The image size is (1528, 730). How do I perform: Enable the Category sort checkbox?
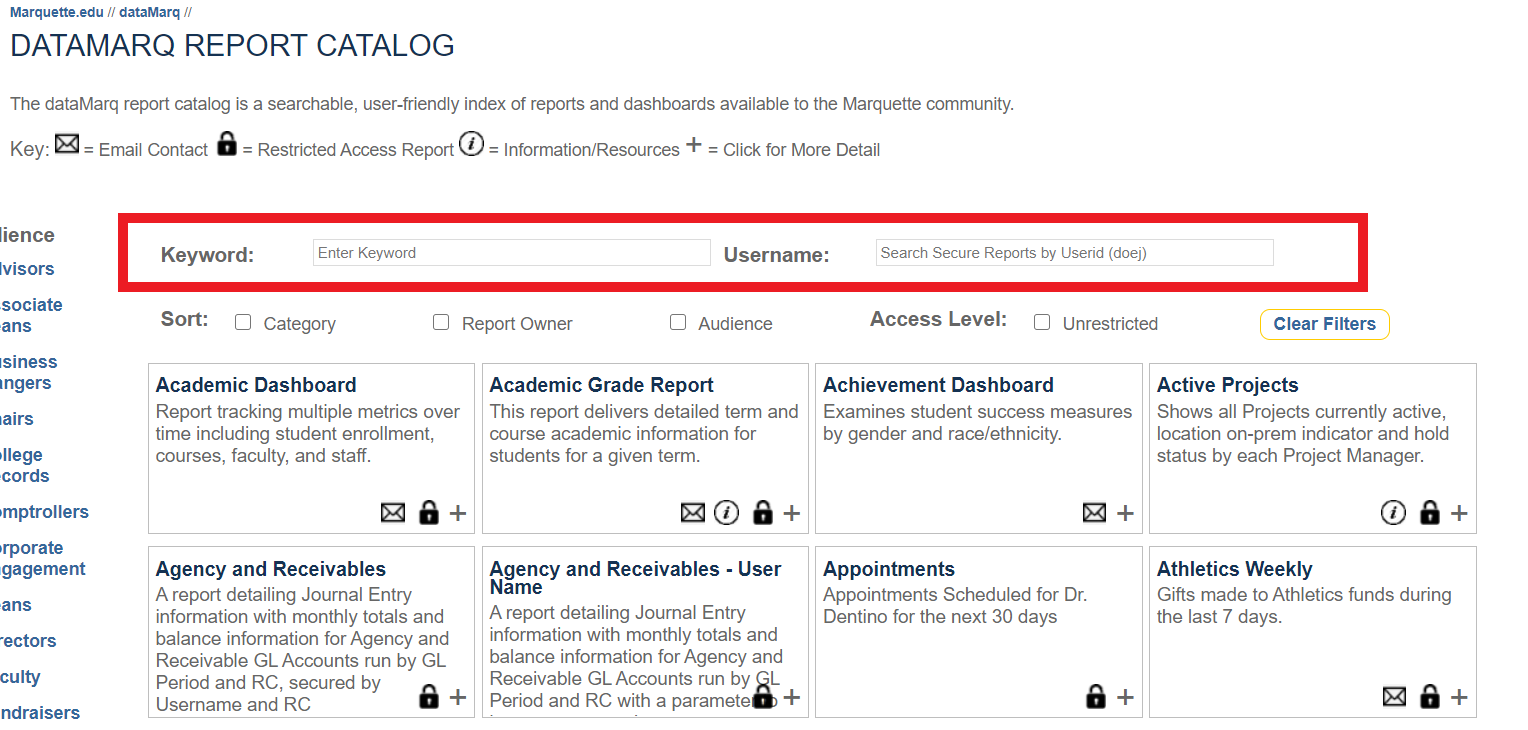243,322
